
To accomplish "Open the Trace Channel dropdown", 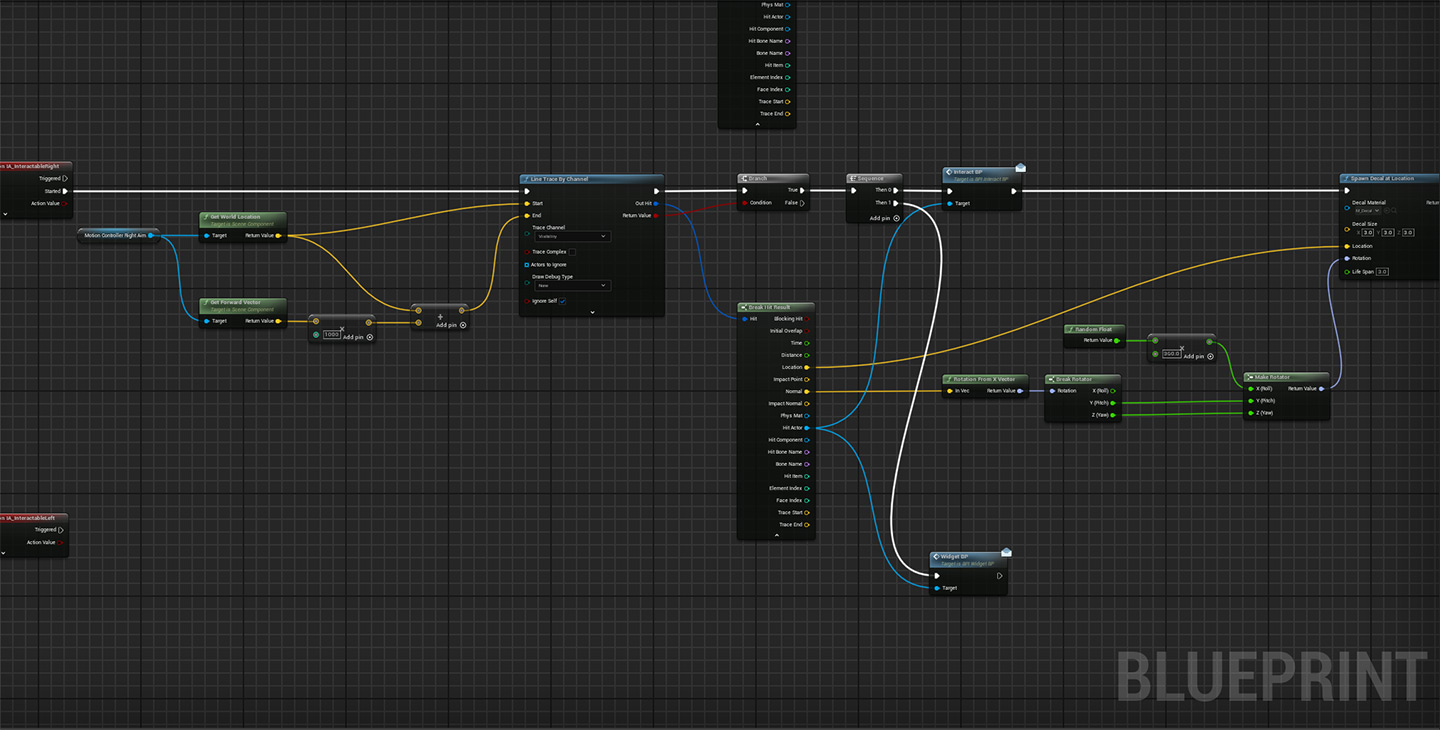I will [572, 237].
